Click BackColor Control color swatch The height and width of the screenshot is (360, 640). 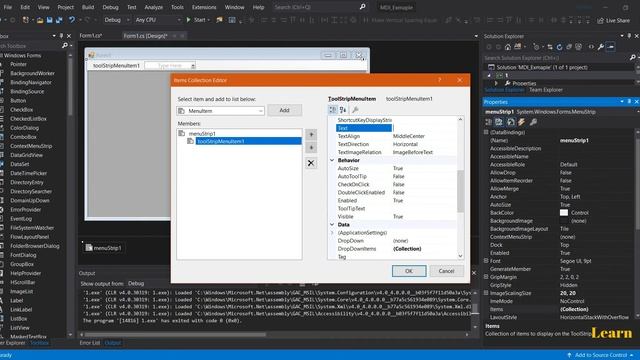coord(564,213)
